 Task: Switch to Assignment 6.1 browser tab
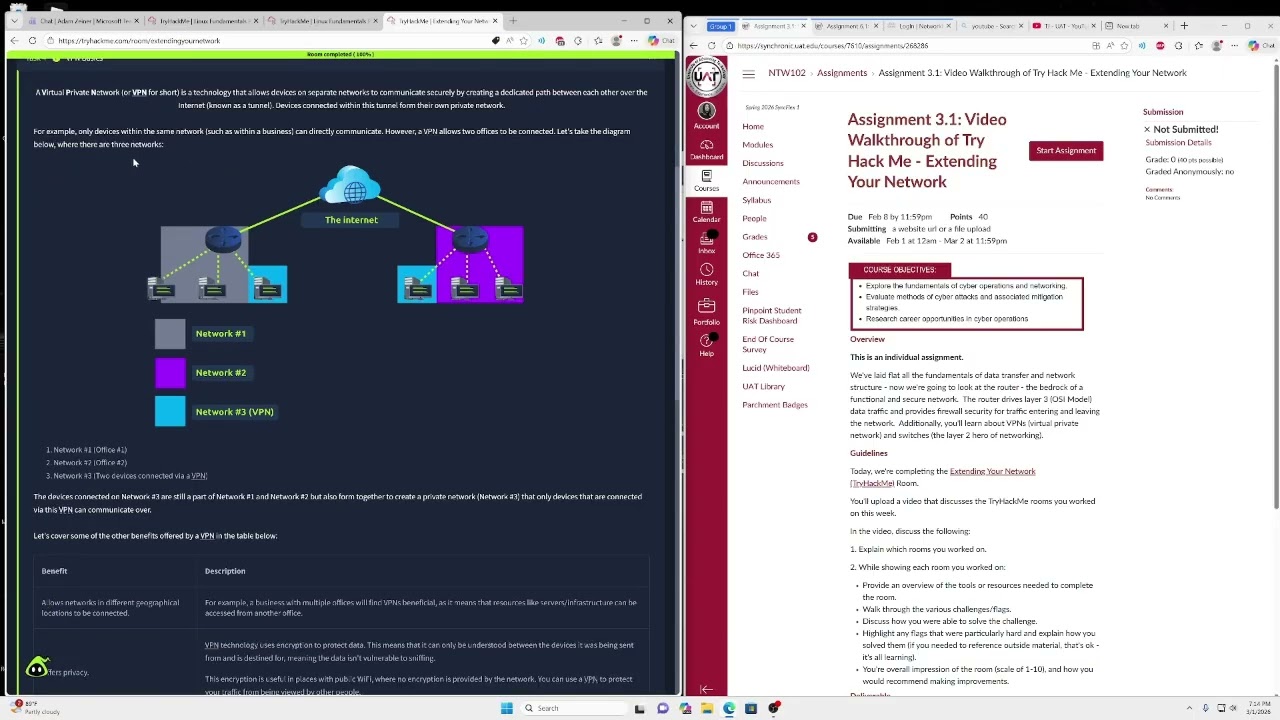pyautogui.click(x=849, y=26)
